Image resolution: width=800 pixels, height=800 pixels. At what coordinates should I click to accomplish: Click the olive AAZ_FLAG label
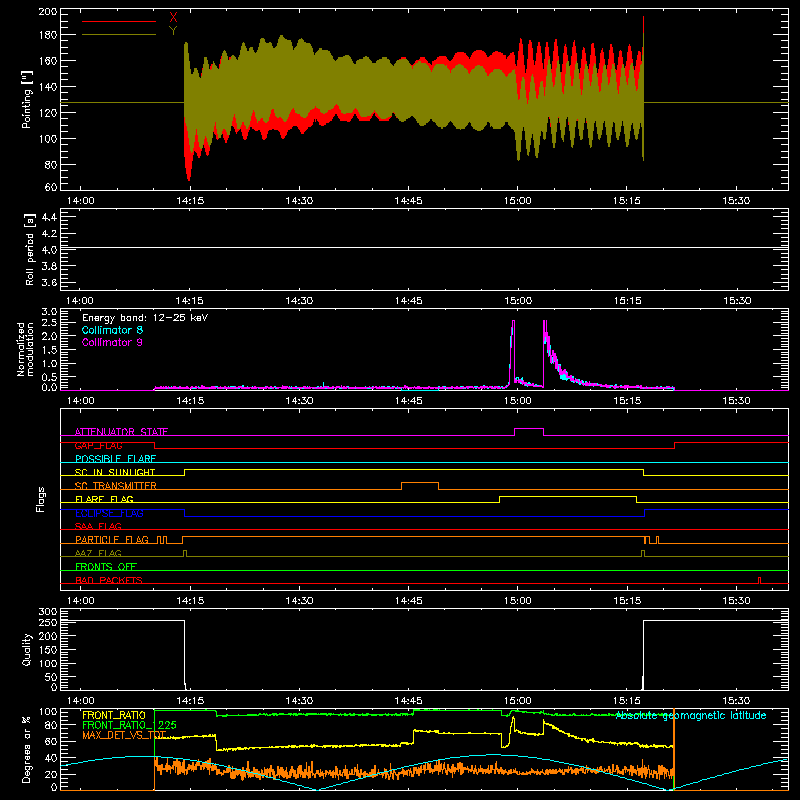coord(98,553)
